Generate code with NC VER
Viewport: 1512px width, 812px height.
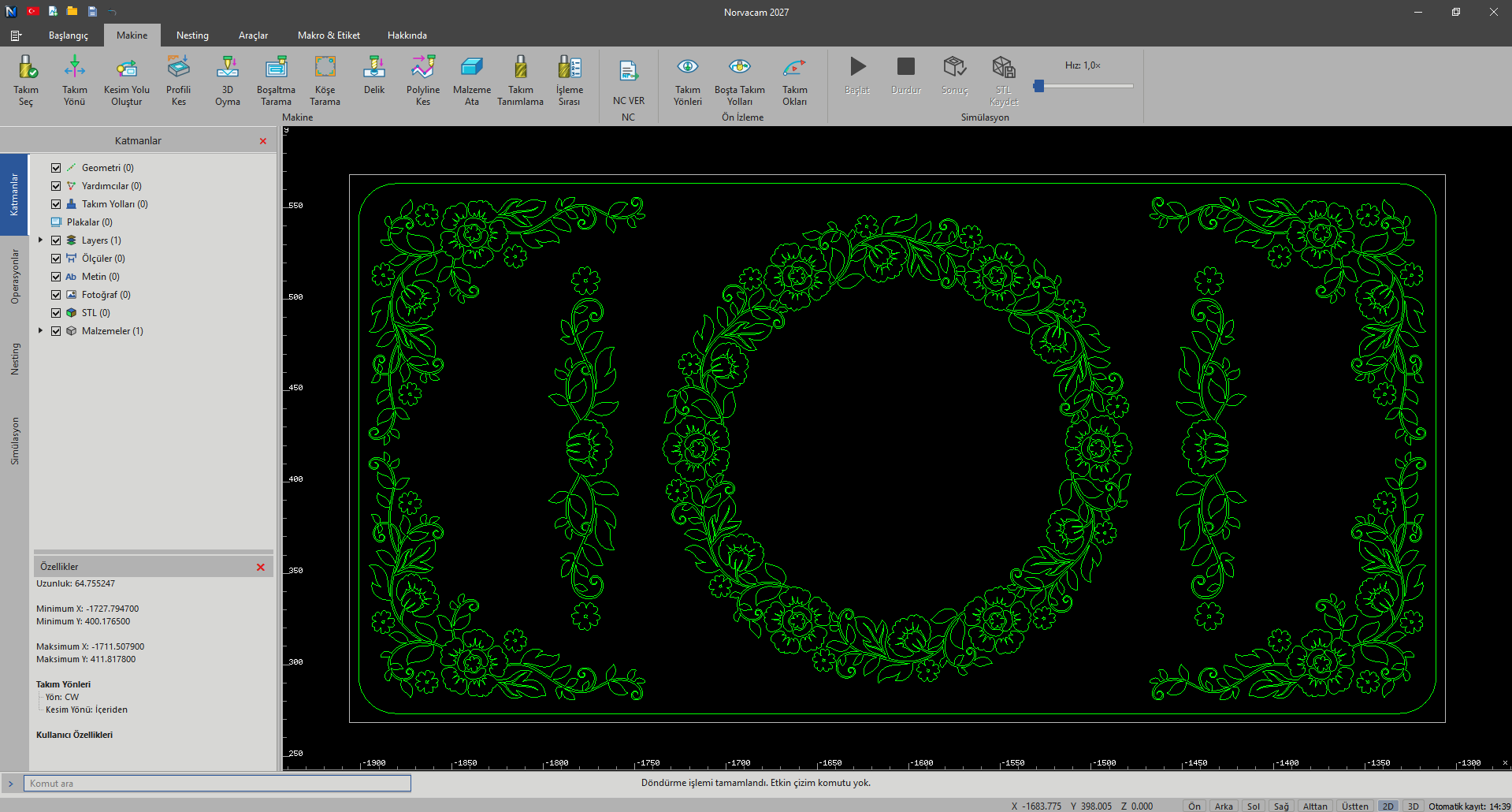click(x=629, y=80)
